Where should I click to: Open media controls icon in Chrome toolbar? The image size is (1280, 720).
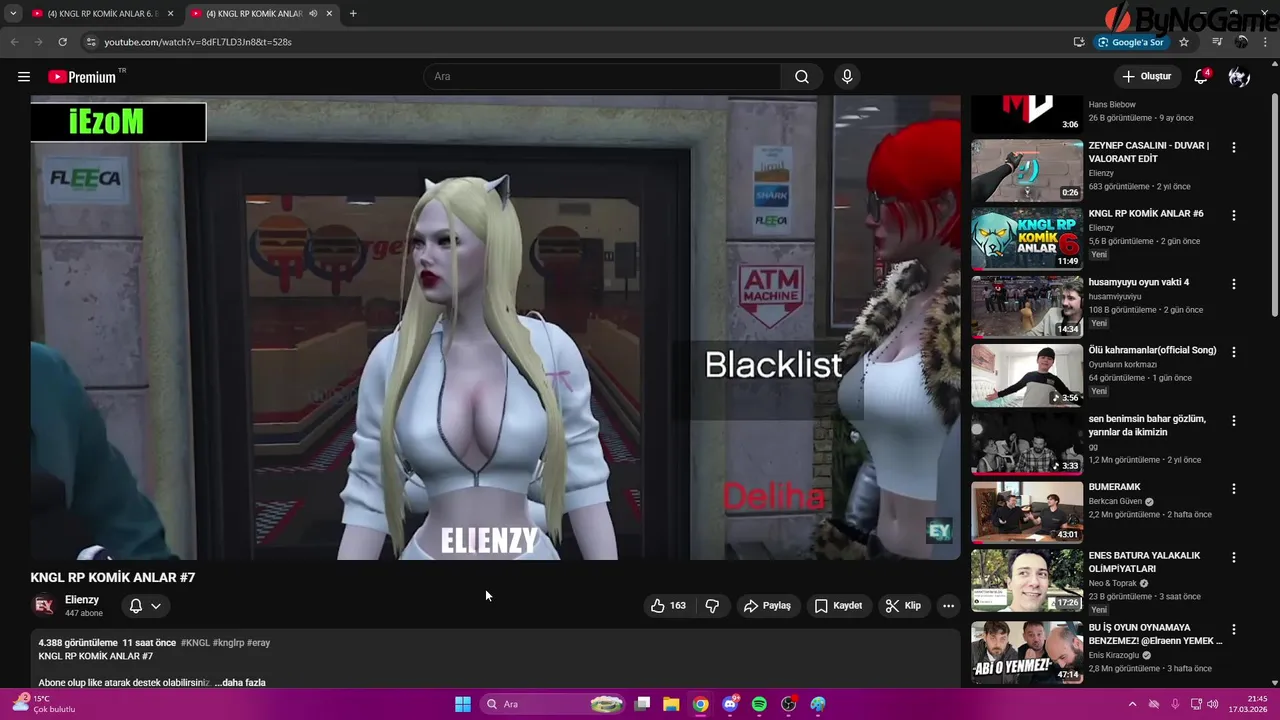[1217, 42]
